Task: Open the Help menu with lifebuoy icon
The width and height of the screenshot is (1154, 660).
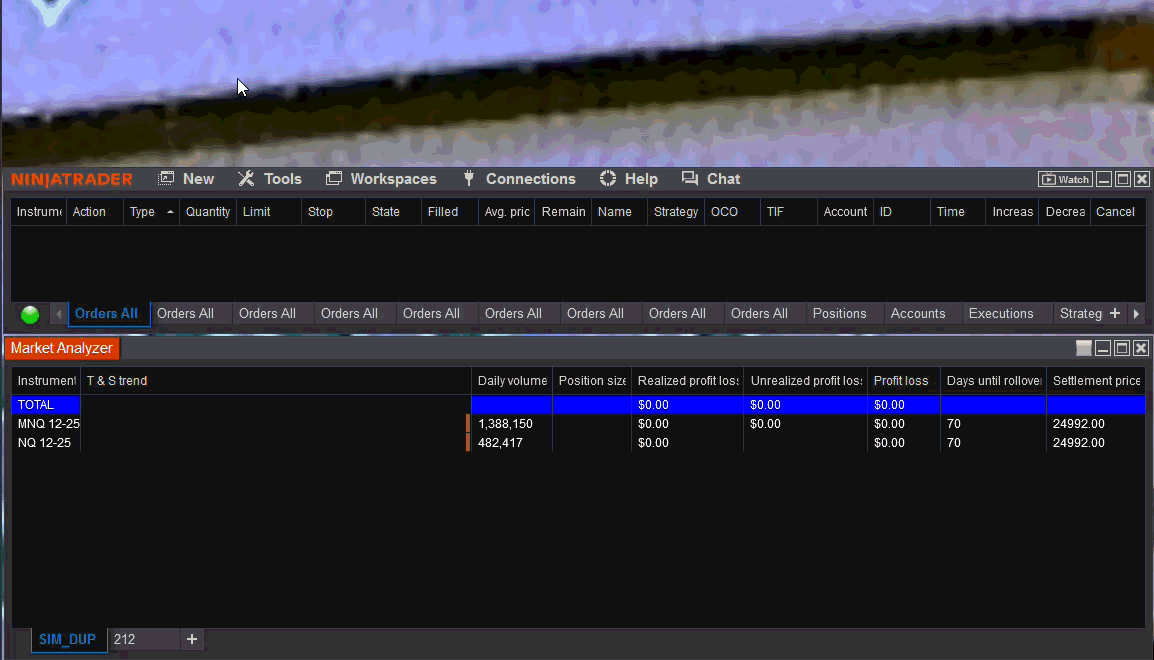Action: [629, 179]
